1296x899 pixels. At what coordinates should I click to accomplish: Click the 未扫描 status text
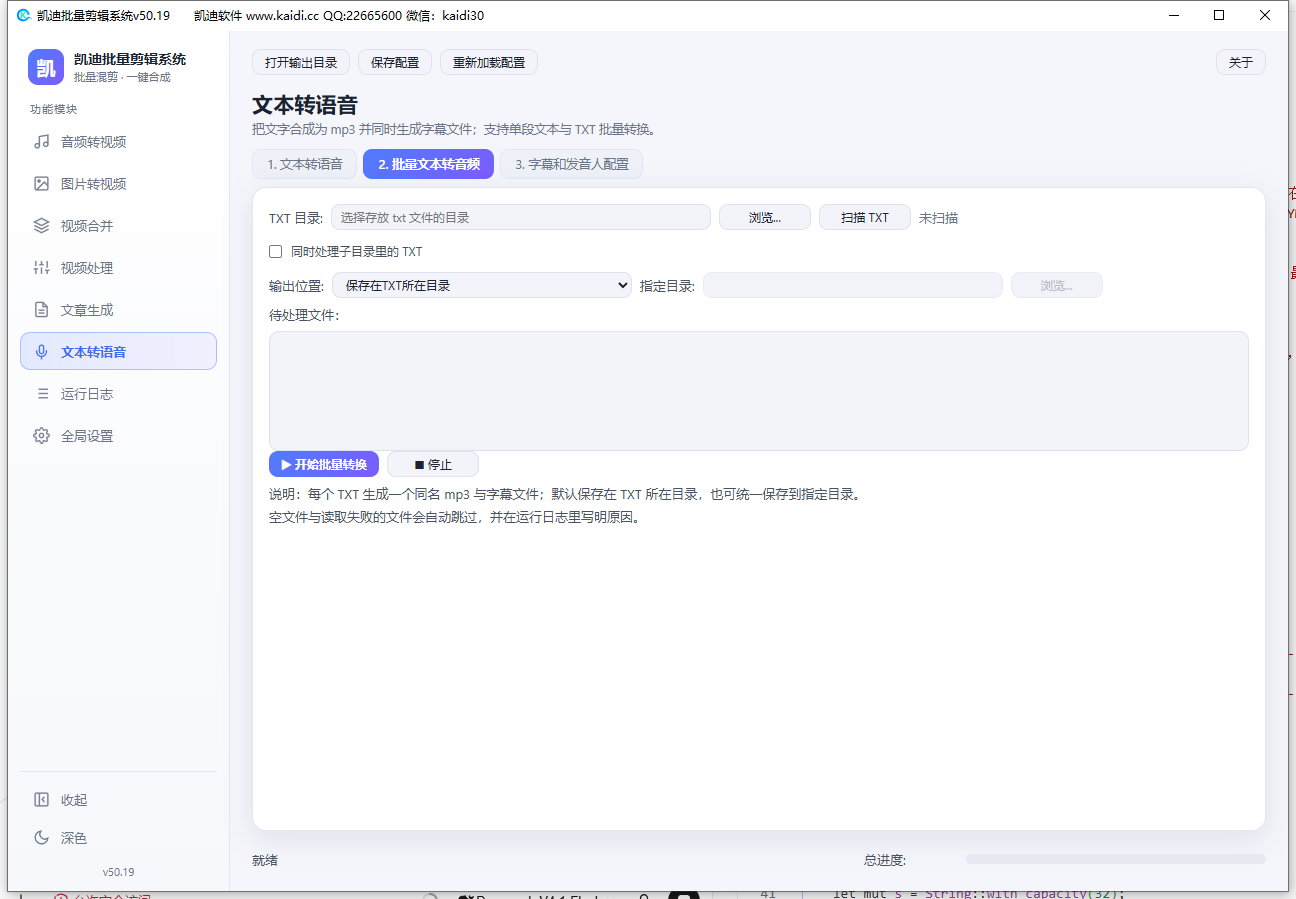[938, 218]
